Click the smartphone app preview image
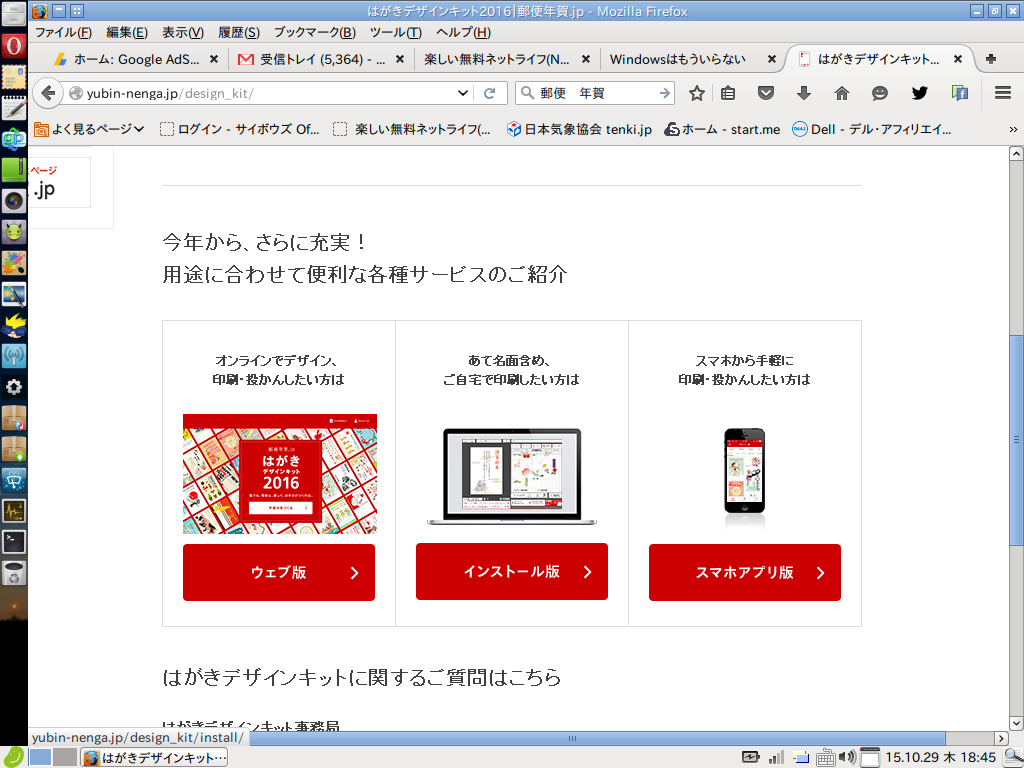The width and height of the screenshot is (1024, 768). (744, 472)
